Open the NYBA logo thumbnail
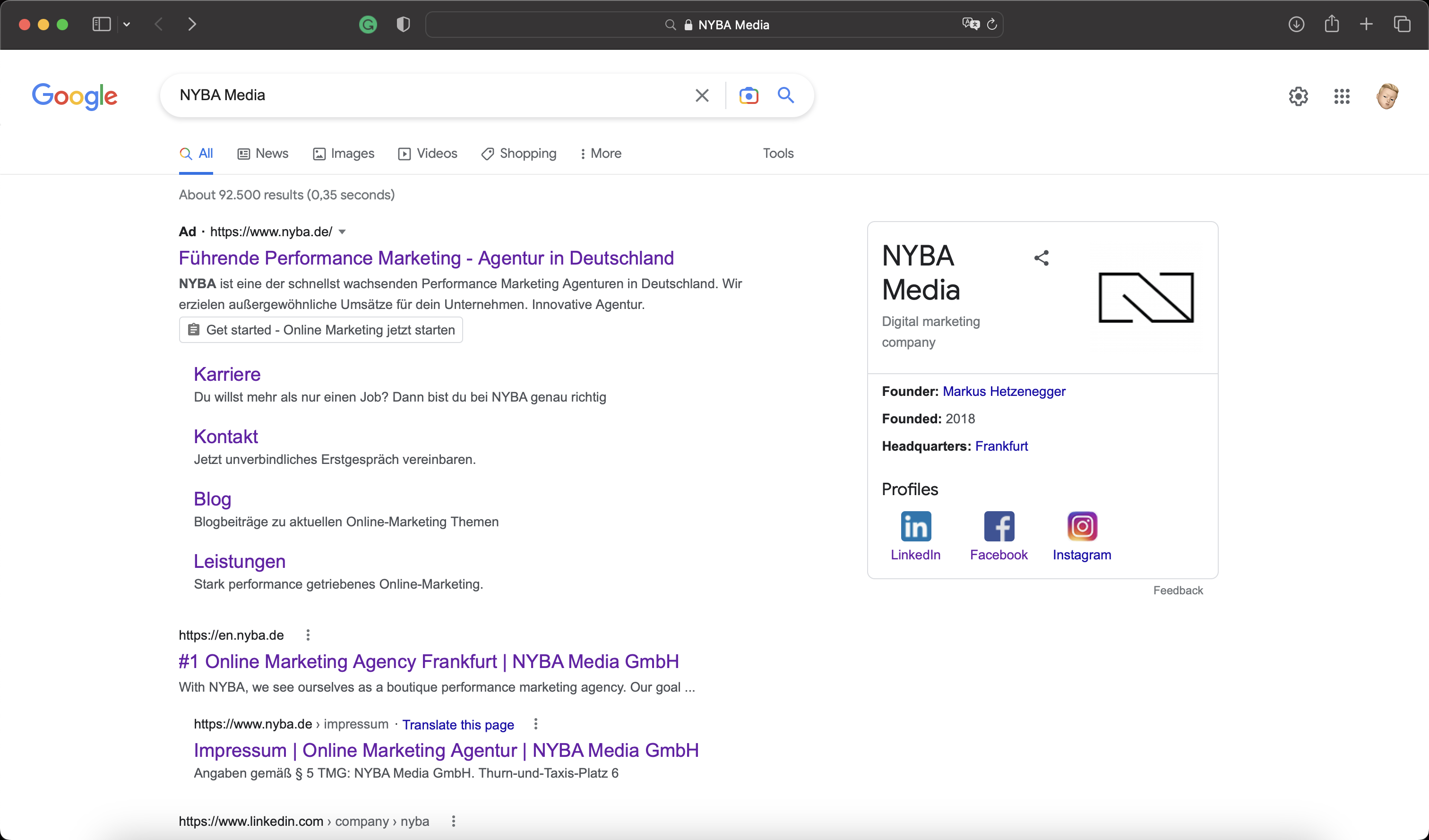 tap(1146, 298)
